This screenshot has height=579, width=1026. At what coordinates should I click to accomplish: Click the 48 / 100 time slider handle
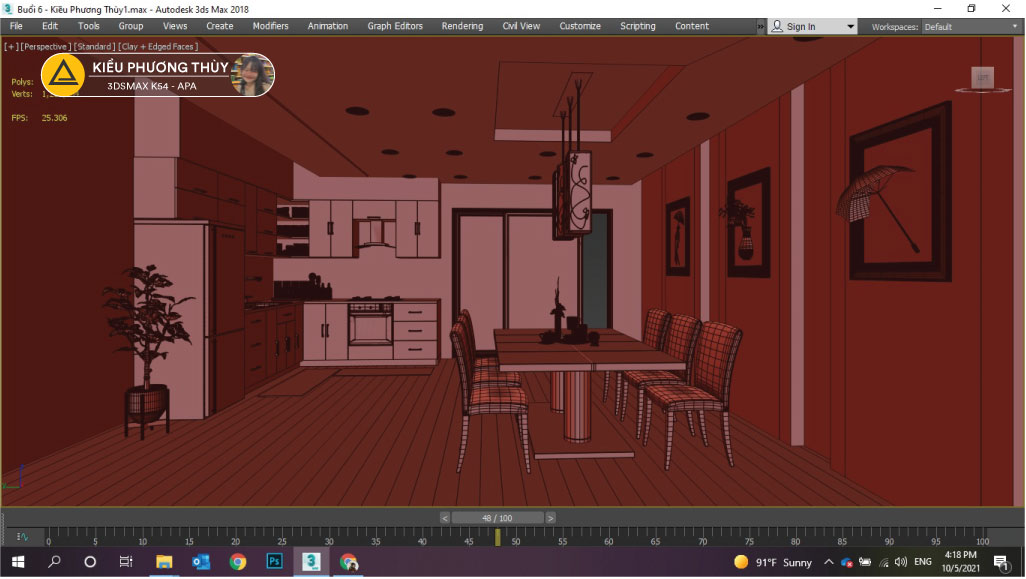(497, 518)
